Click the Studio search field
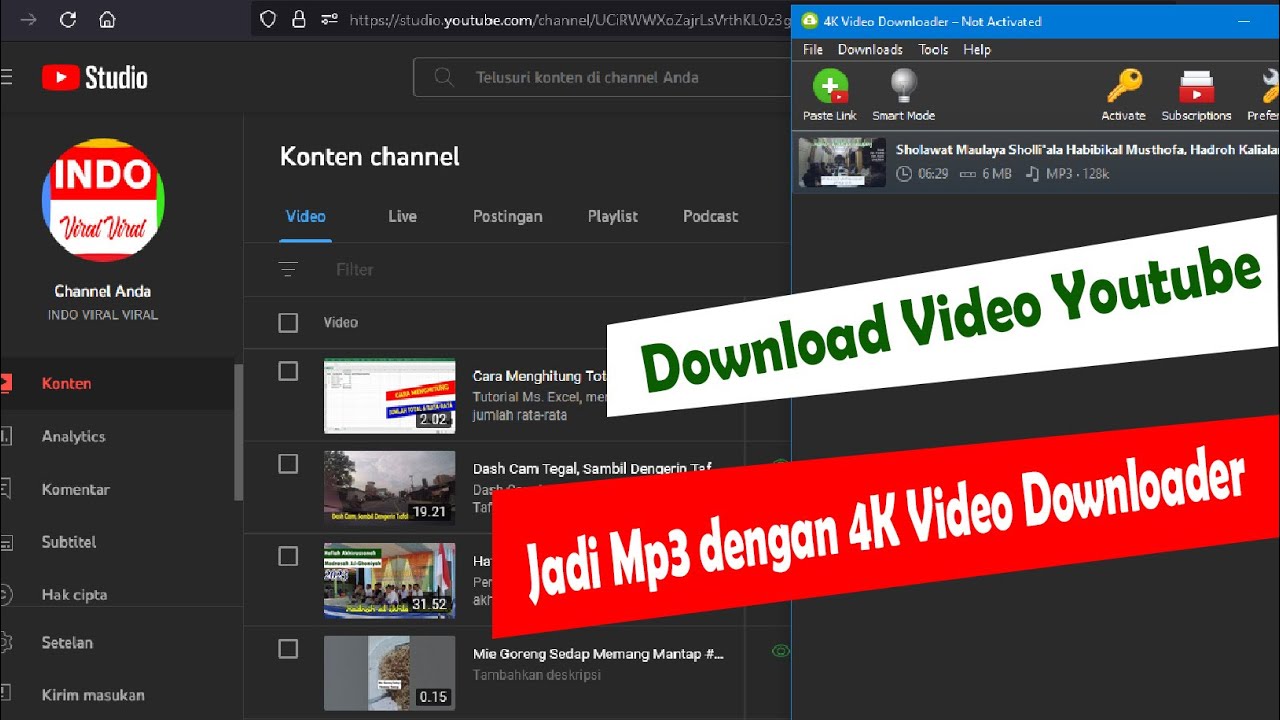Screen dimensions: 1280x720 pyautogui.click(x=602, y=77)
